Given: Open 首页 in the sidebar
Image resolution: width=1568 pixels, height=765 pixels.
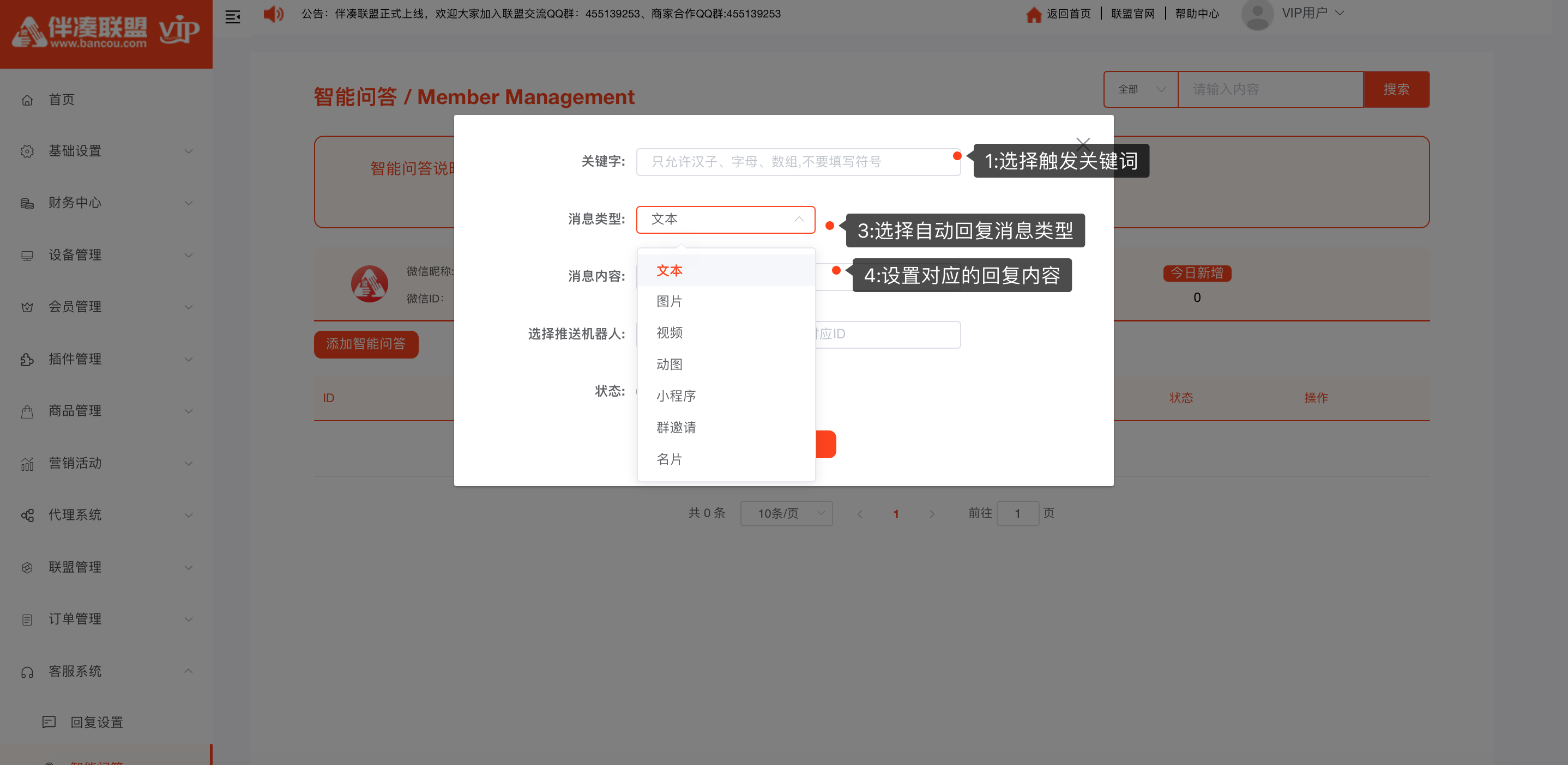Looking at the screenshot, I should point(106,100).
